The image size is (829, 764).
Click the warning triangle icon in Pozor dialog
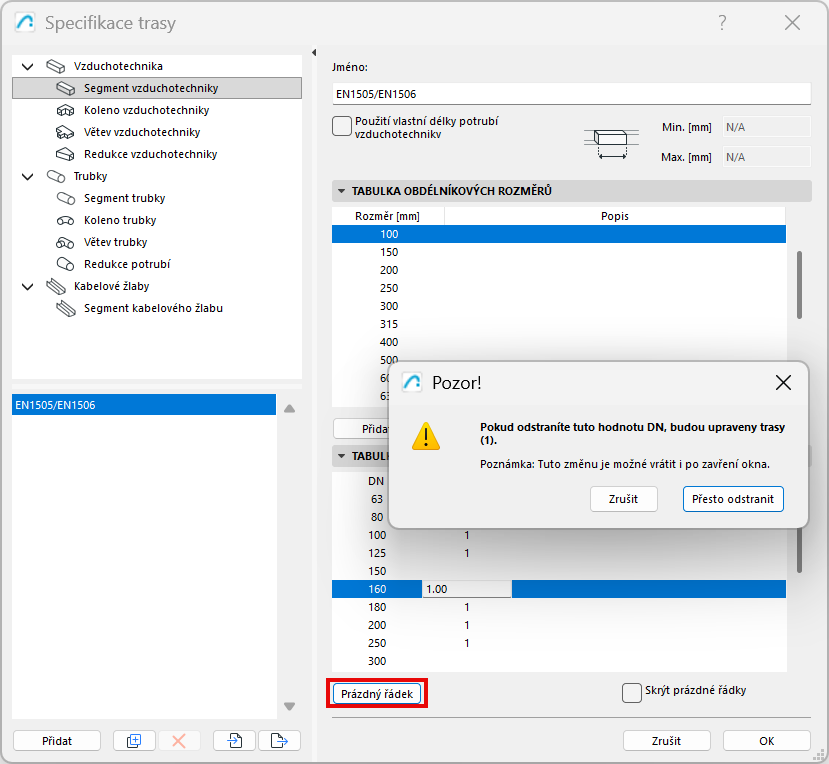click(x=426, y=436)
